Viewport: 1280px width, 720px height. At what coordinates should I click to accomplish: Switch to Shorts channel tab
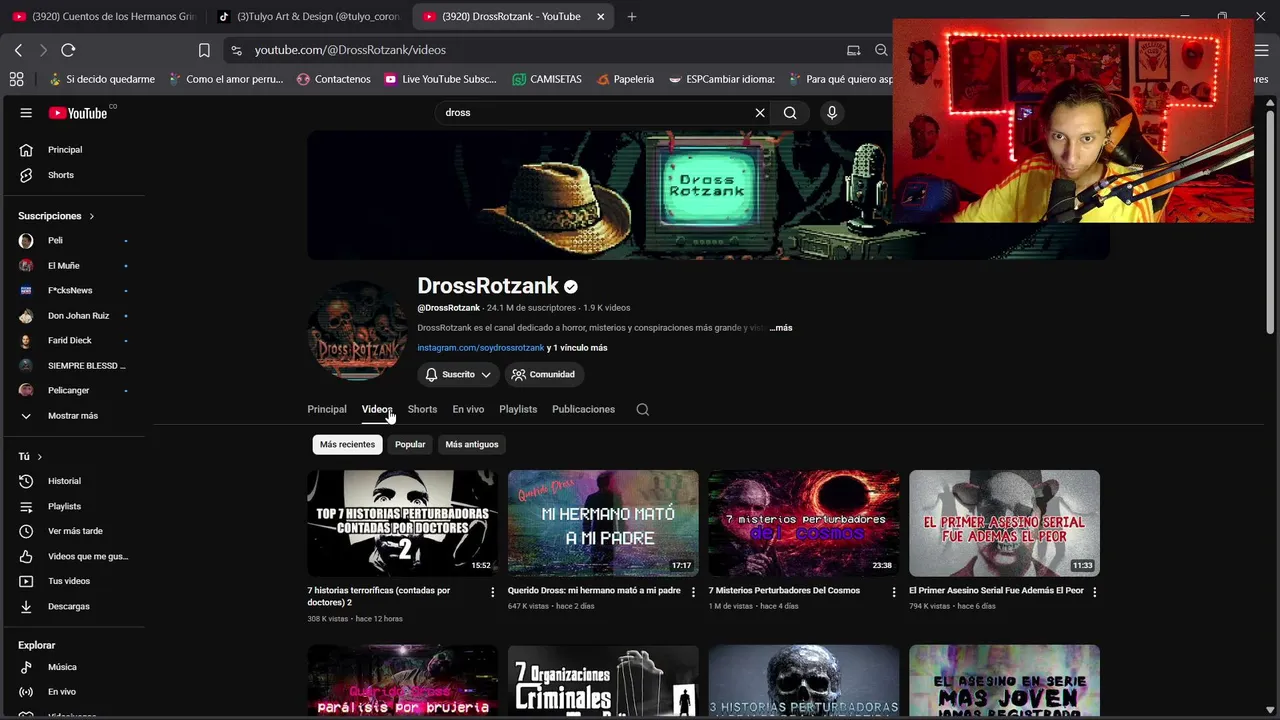(x=422, y=409)
